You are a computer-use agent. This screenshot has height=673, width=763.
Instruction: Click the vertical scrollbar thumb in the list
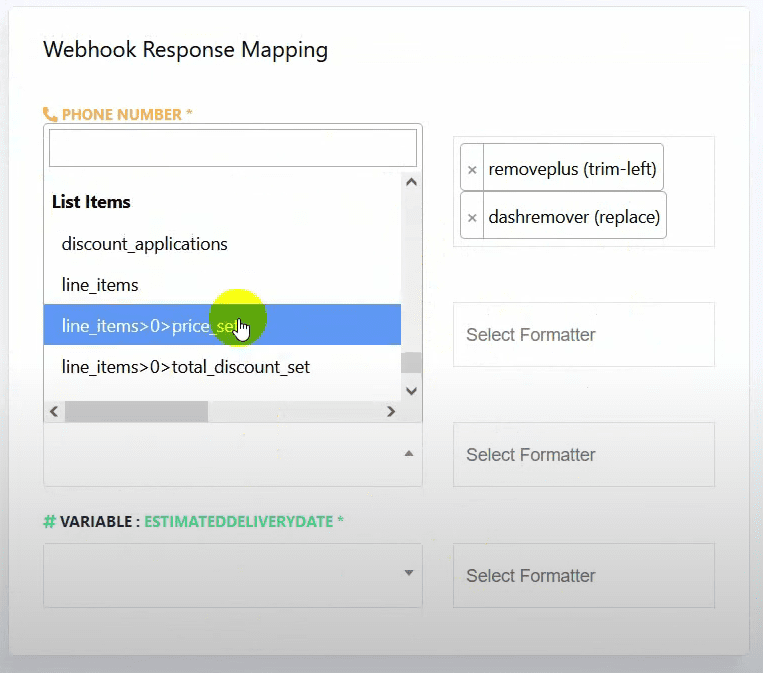tap(411, 362)
